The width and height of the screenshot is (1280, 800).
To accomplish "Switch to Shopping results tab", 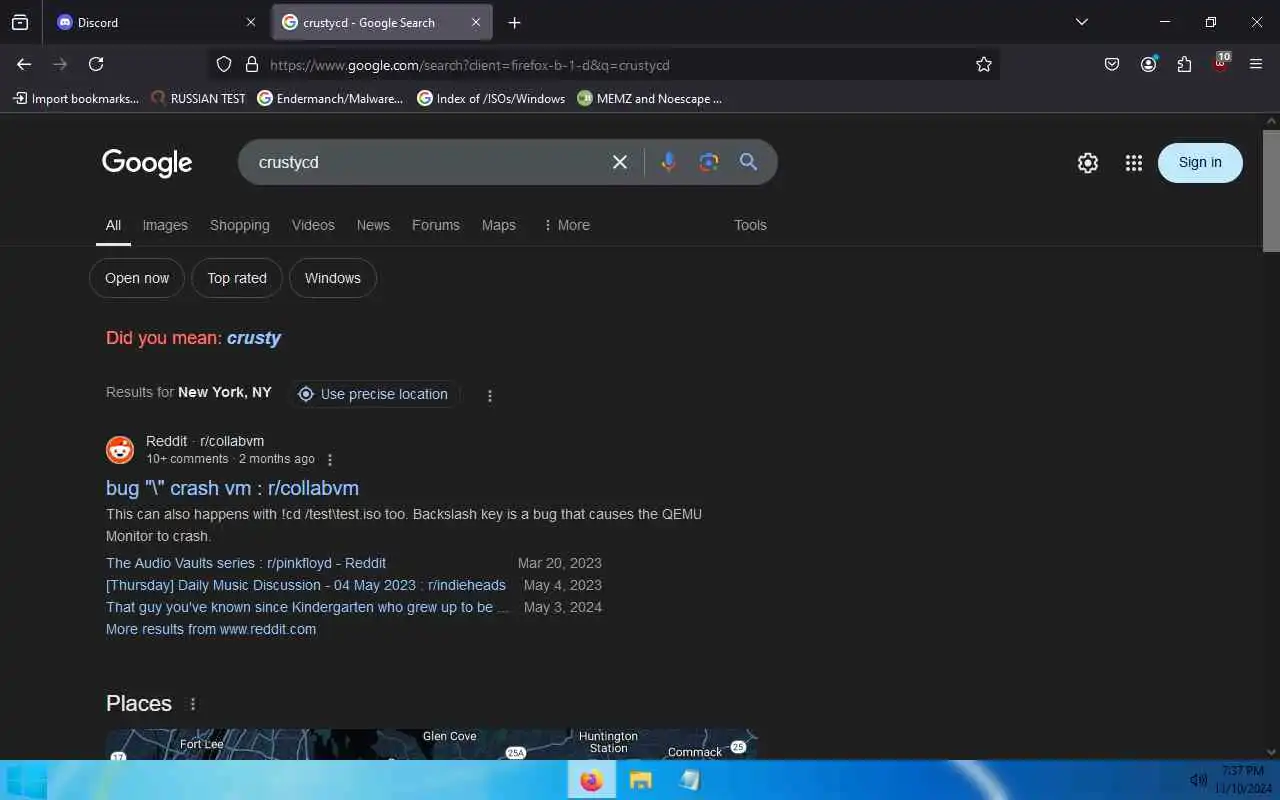I will (240, 225).
